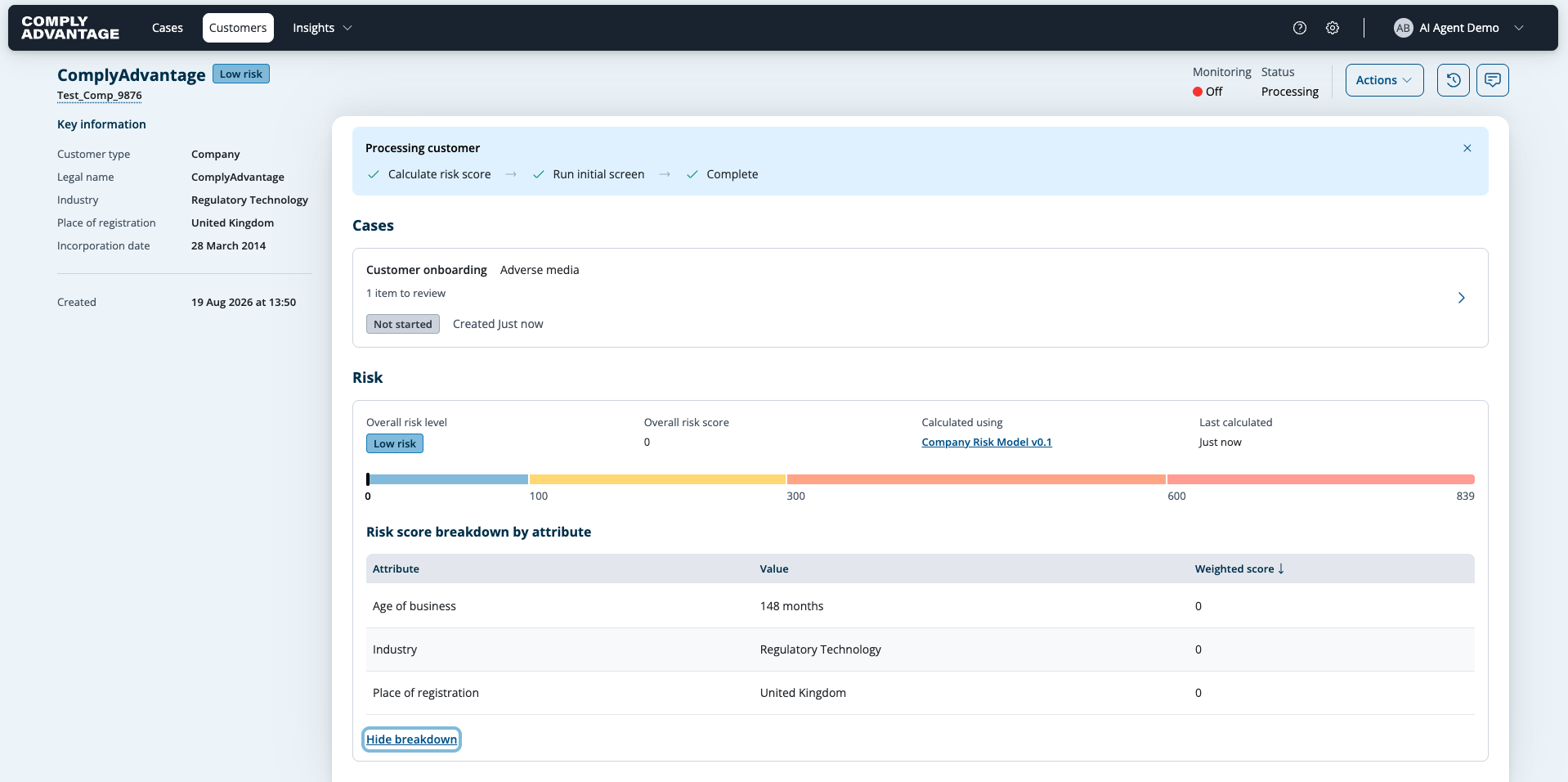Close the Processing customer banner
The width and height of the screenshot is (1568, 782).
[1467, 148]
